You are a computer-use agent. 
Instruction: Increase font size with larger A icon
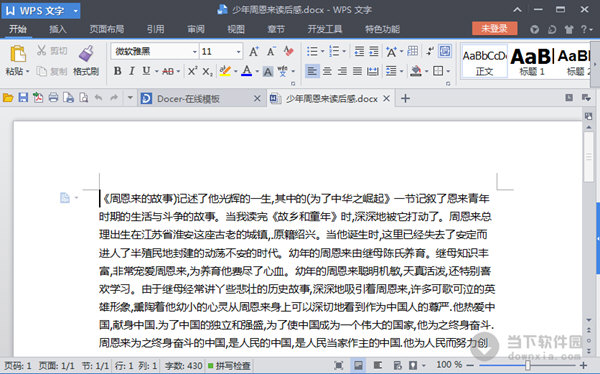(x=254, y=51)
